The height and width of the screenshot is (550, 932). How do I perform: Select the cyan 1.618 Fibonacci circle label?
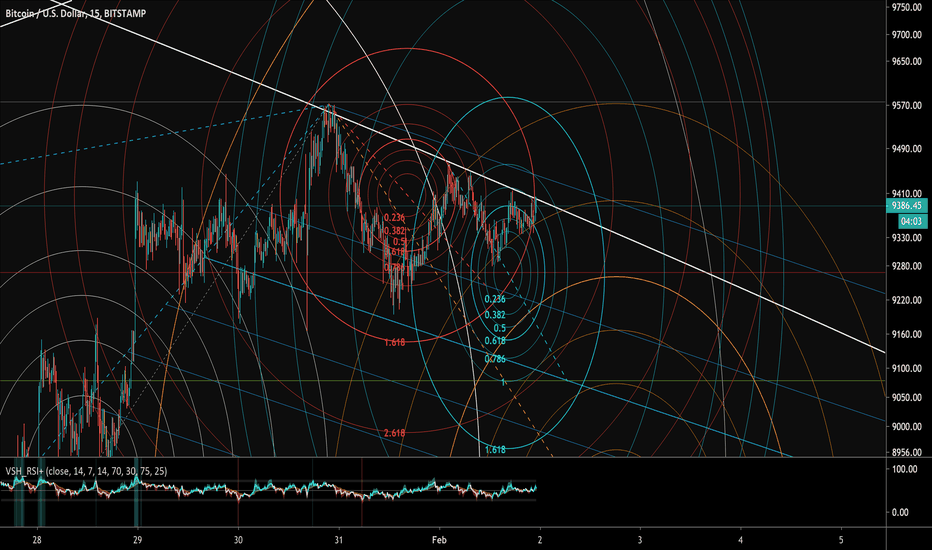(x=495, y=450)
